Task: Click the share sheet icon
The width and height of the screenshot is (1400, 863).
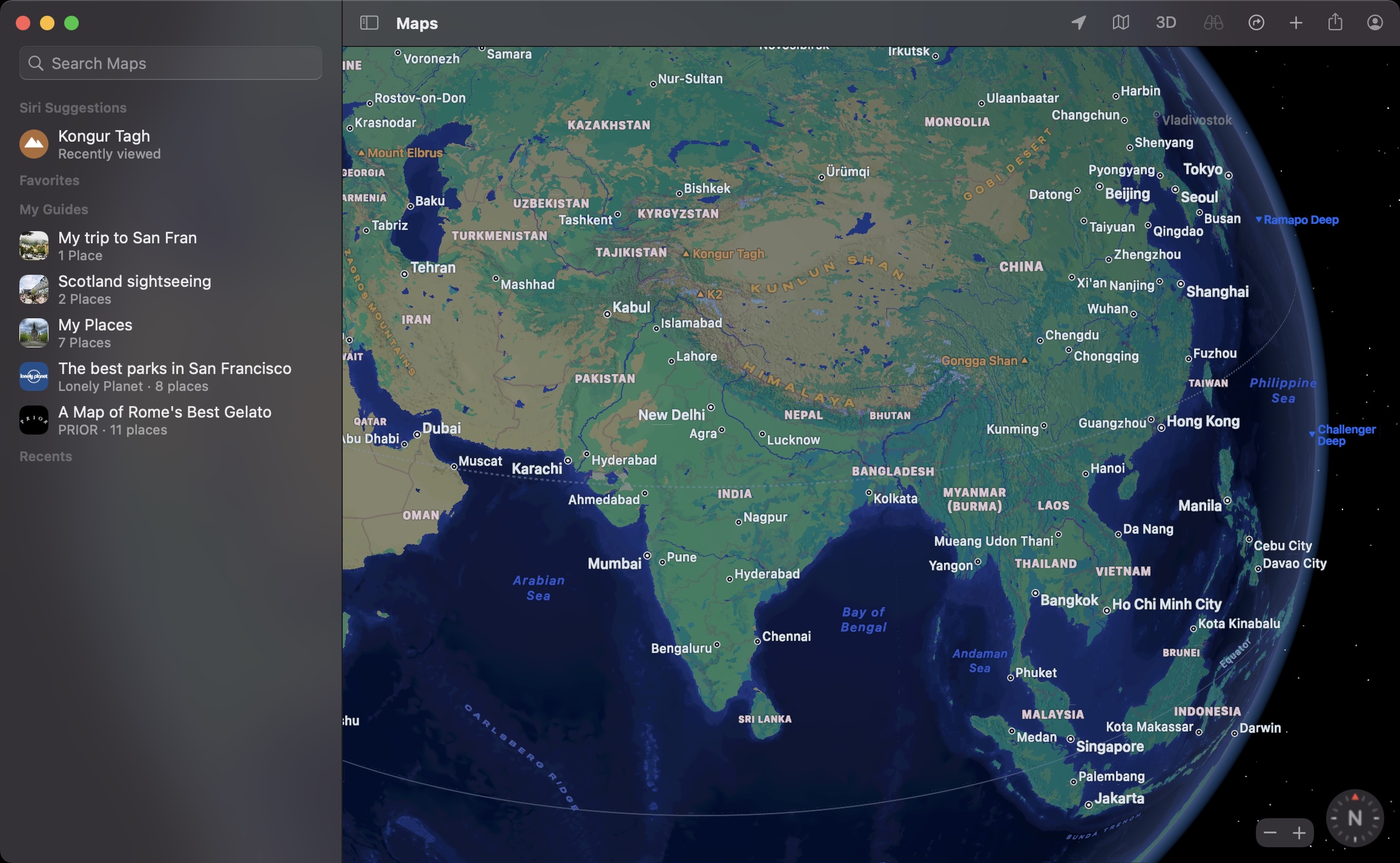Action: coord(1336,22)
